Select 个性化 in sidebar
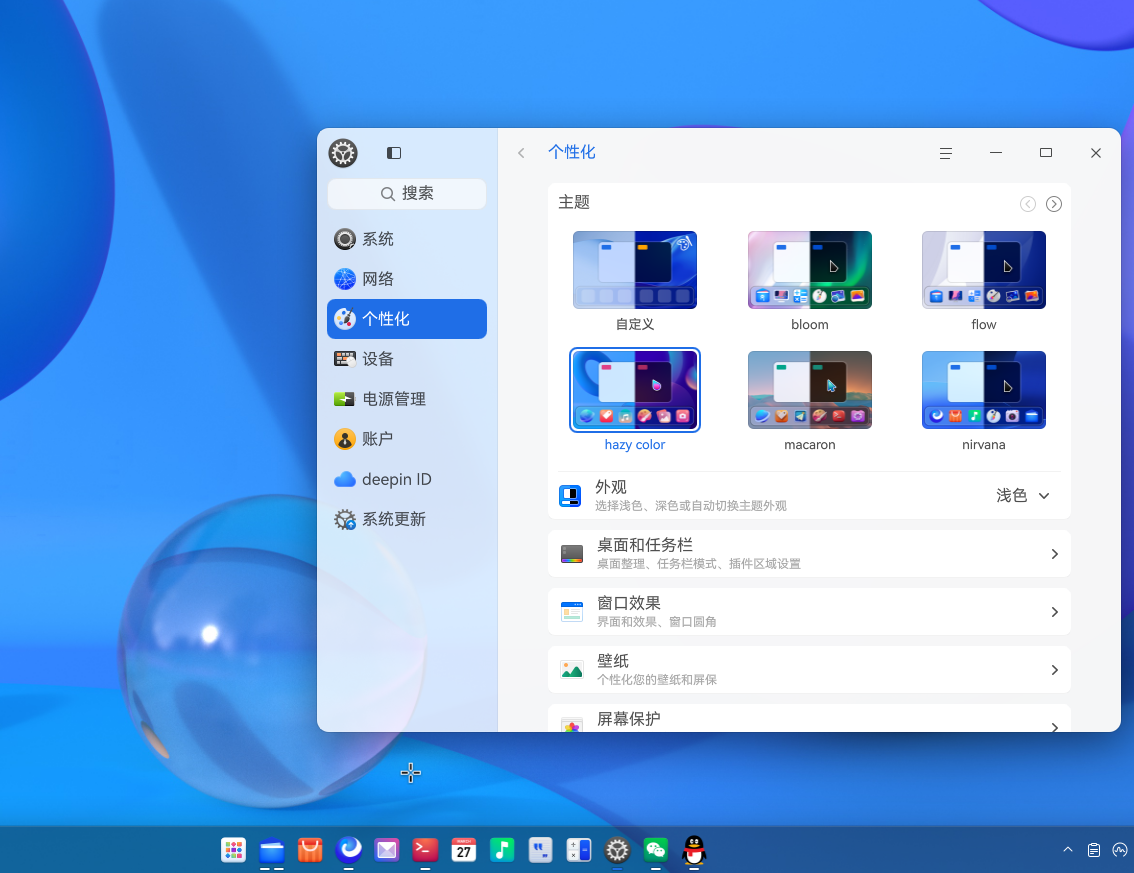 [406, 319]
